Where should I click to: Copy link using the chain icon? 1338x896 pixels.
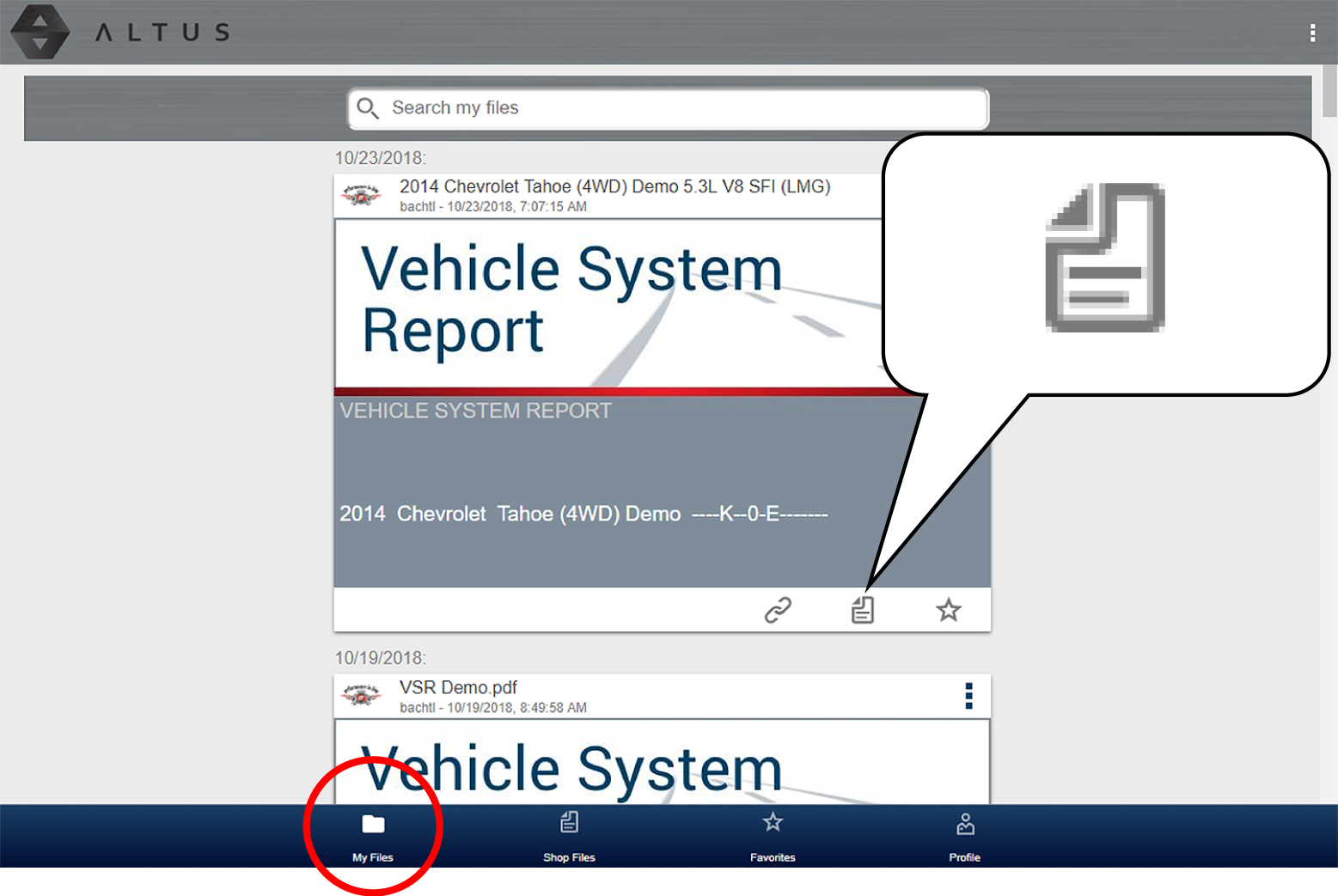coord(778,610)
